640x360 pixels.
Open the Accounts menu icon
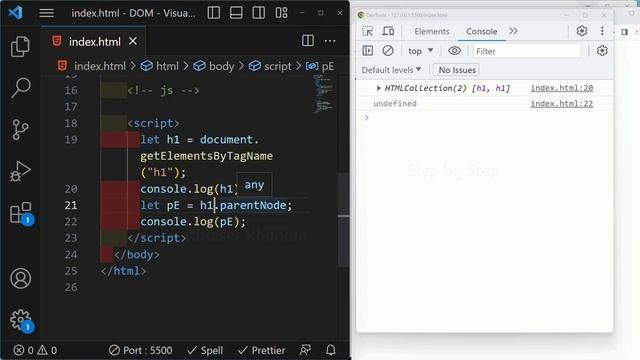coord(20,278)
